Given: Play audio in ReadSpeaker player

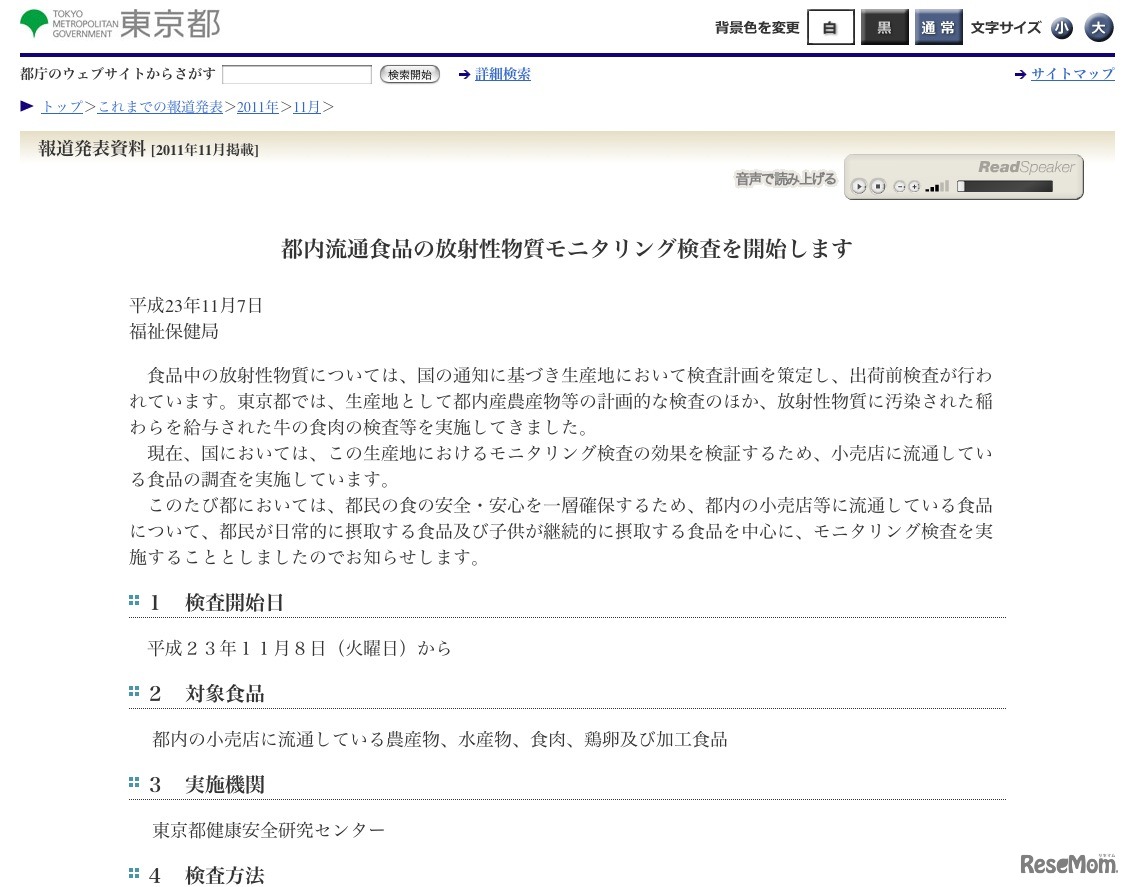Looking at the screenshot, I should pyautogui.click(x=858, y=187).
